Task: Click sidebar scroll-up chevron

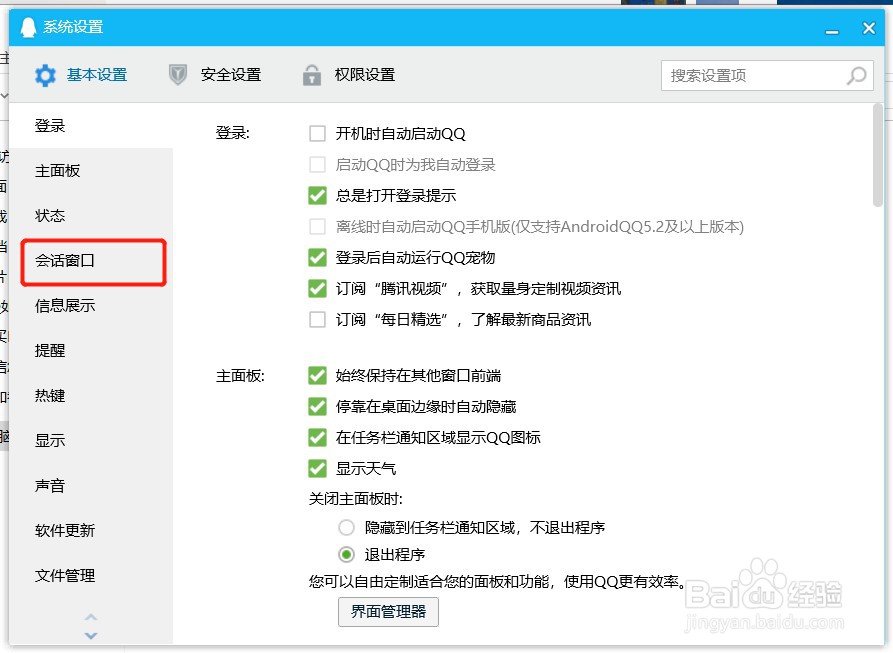Action: coord(91,617)
